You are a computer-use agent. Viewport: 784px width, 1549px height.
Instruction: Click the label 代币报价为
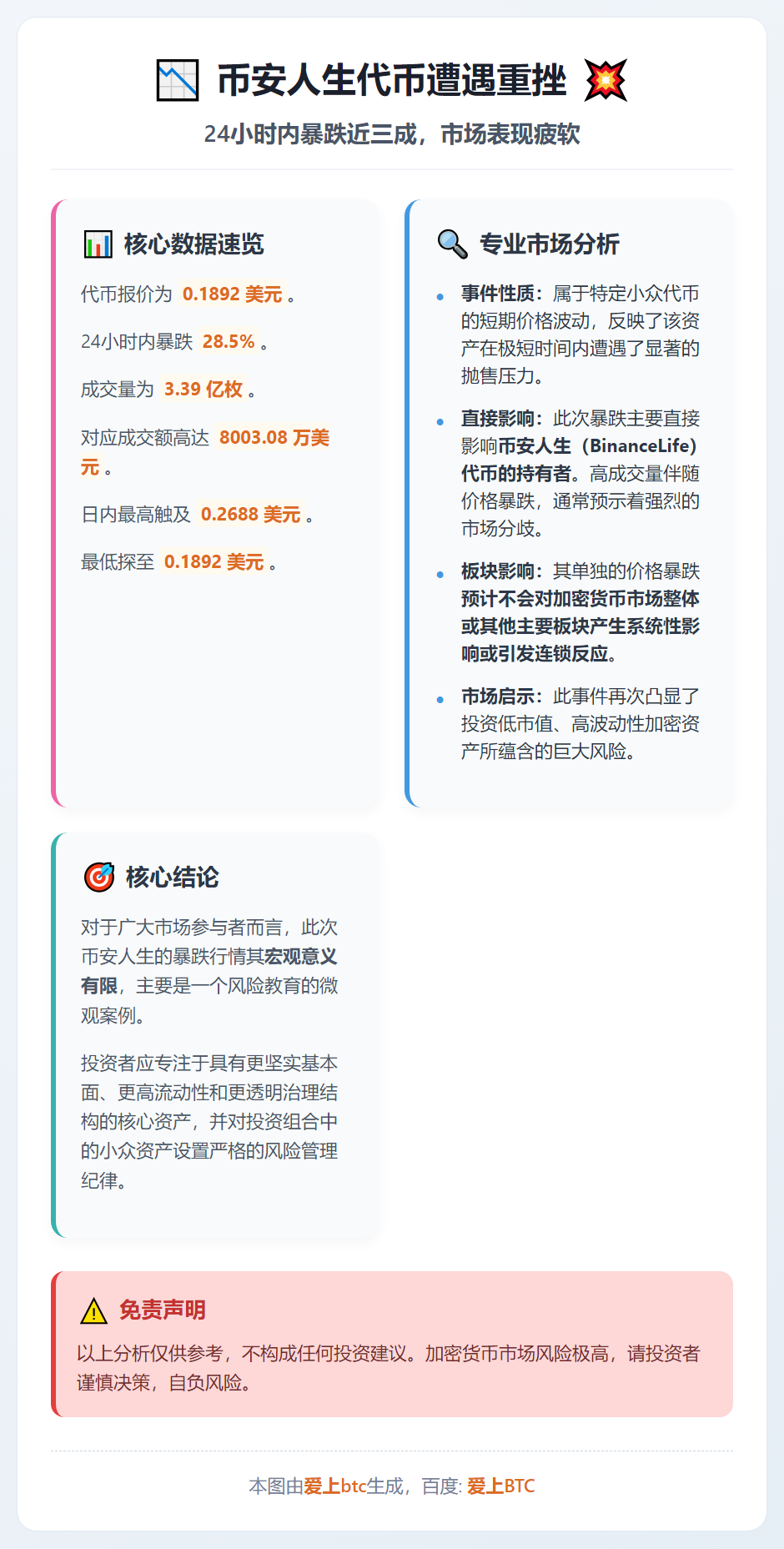coord(126,294)
